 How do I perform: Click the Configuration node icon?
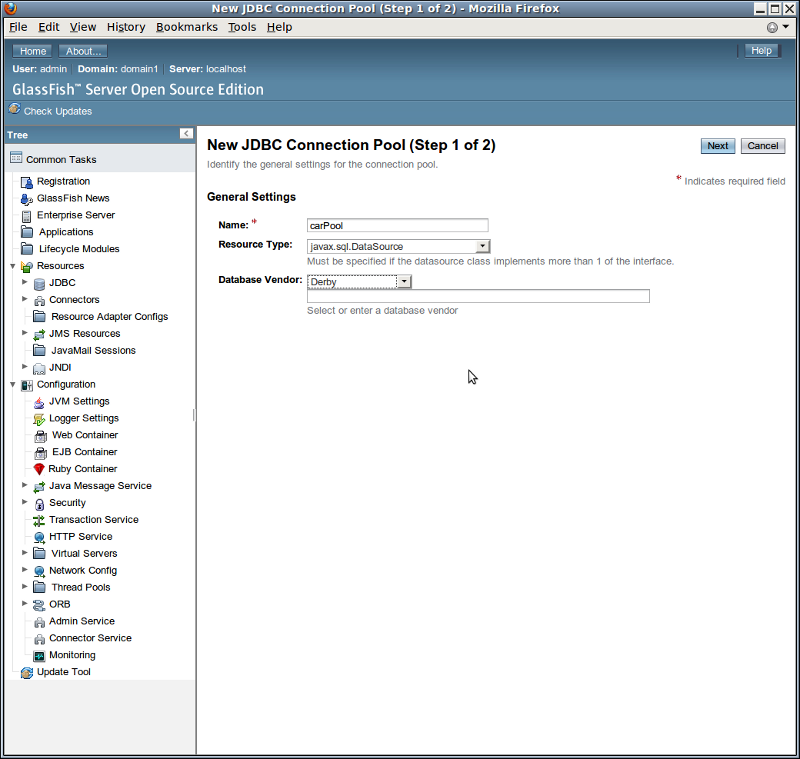[27, 385]
